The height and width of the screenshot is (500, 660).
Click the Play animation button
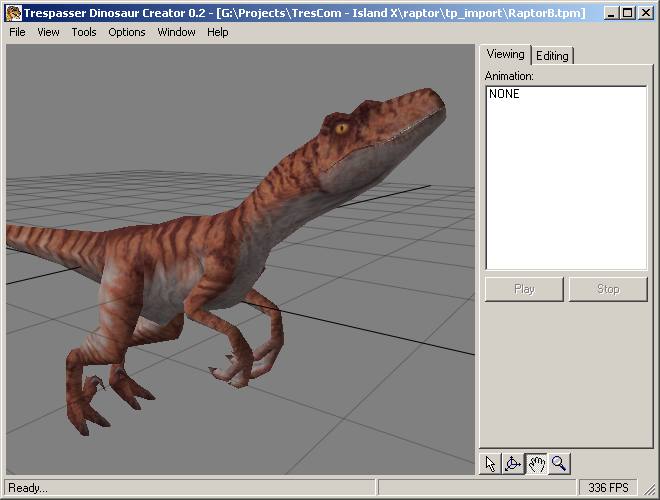click(x=524, y=289)
